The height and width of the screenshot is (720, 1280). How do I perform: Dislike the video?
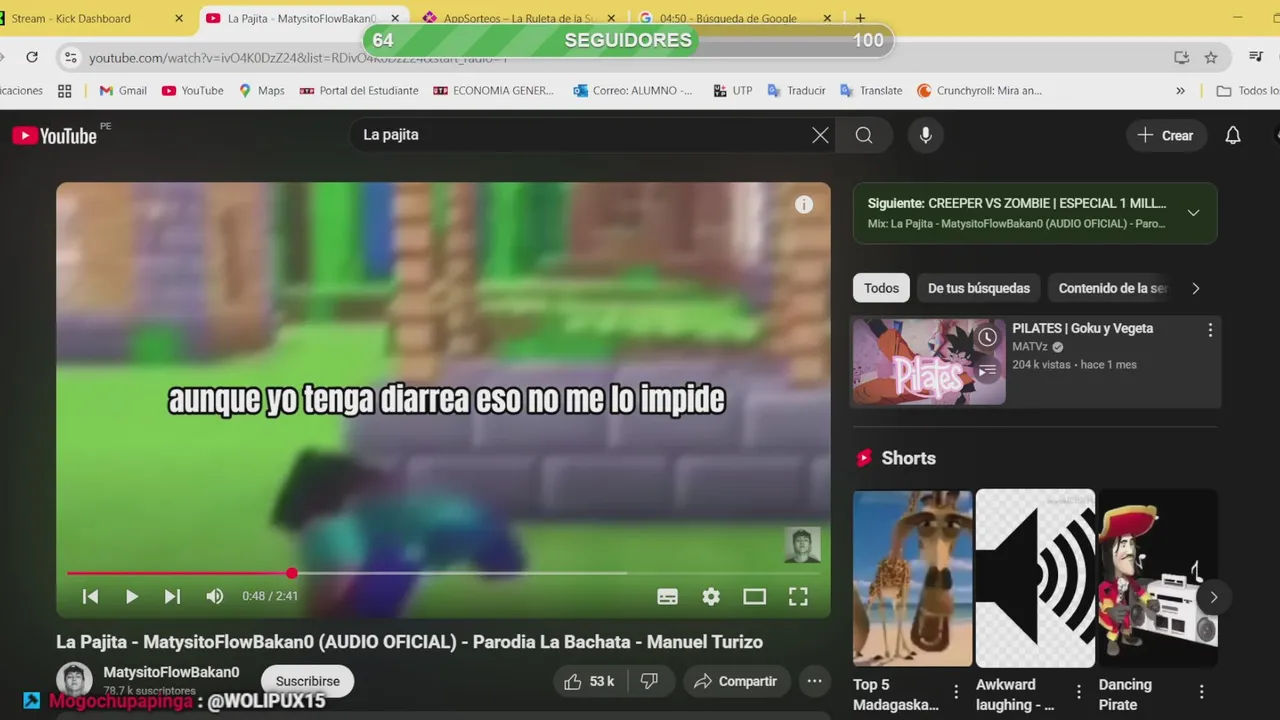649,681
